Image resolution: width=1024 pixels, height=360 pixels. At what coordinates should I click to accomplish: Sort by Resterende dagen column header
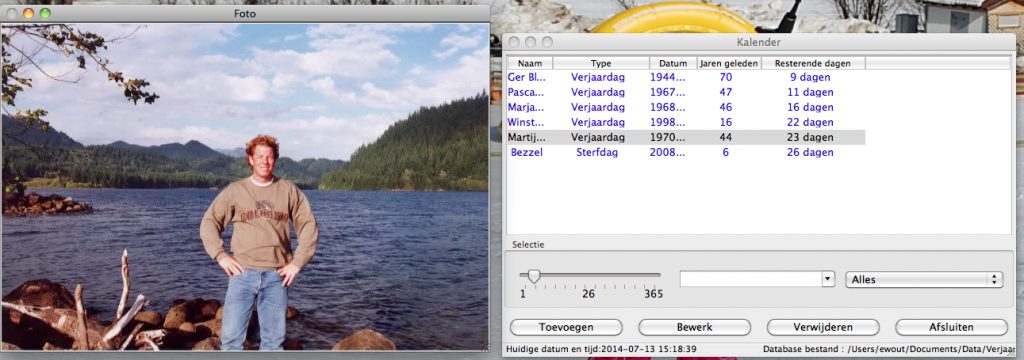coord(813,63)
